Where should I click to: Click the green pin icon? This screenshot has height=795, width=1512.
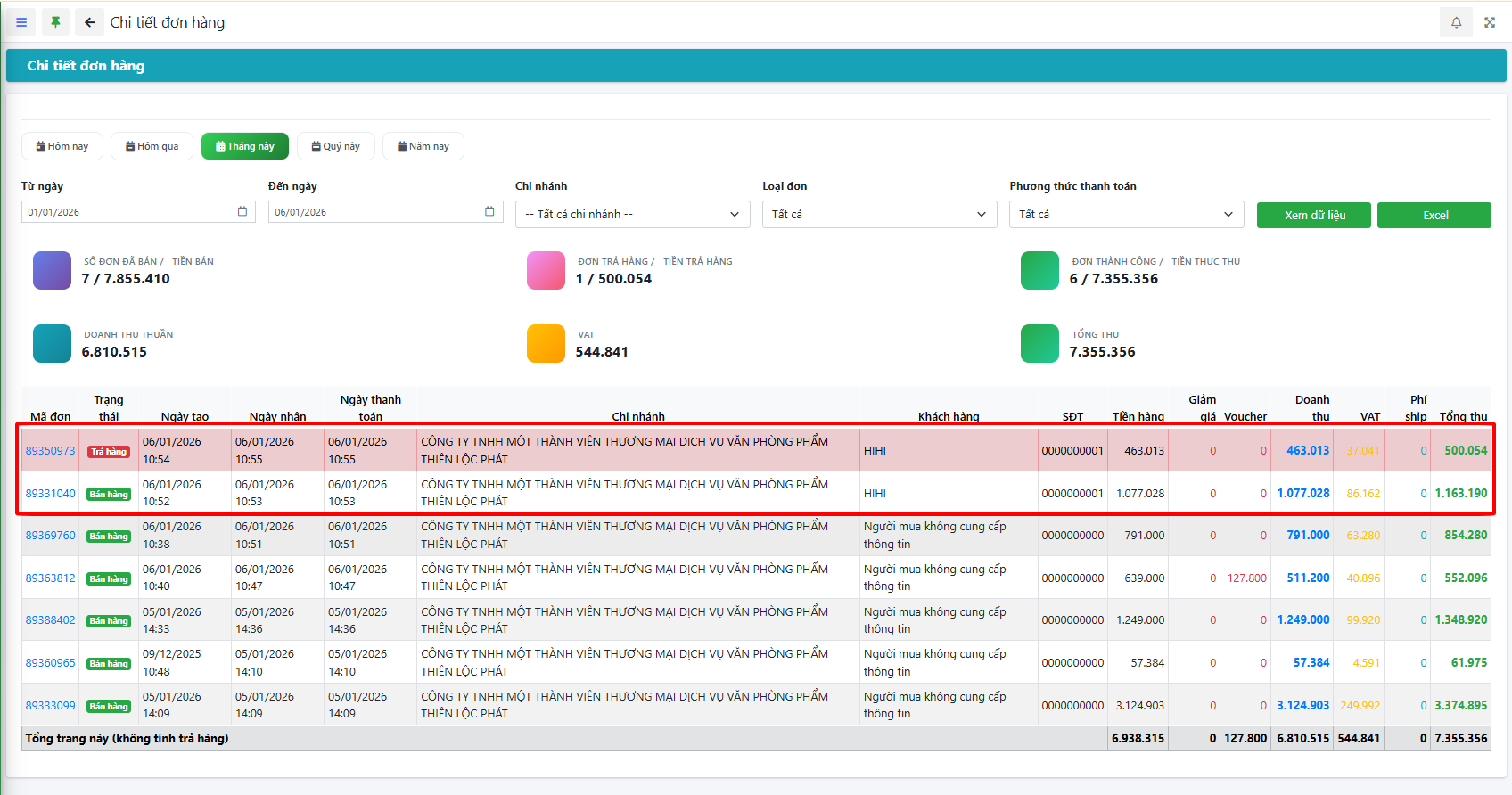pyautogui.click(x=55, y=22)
